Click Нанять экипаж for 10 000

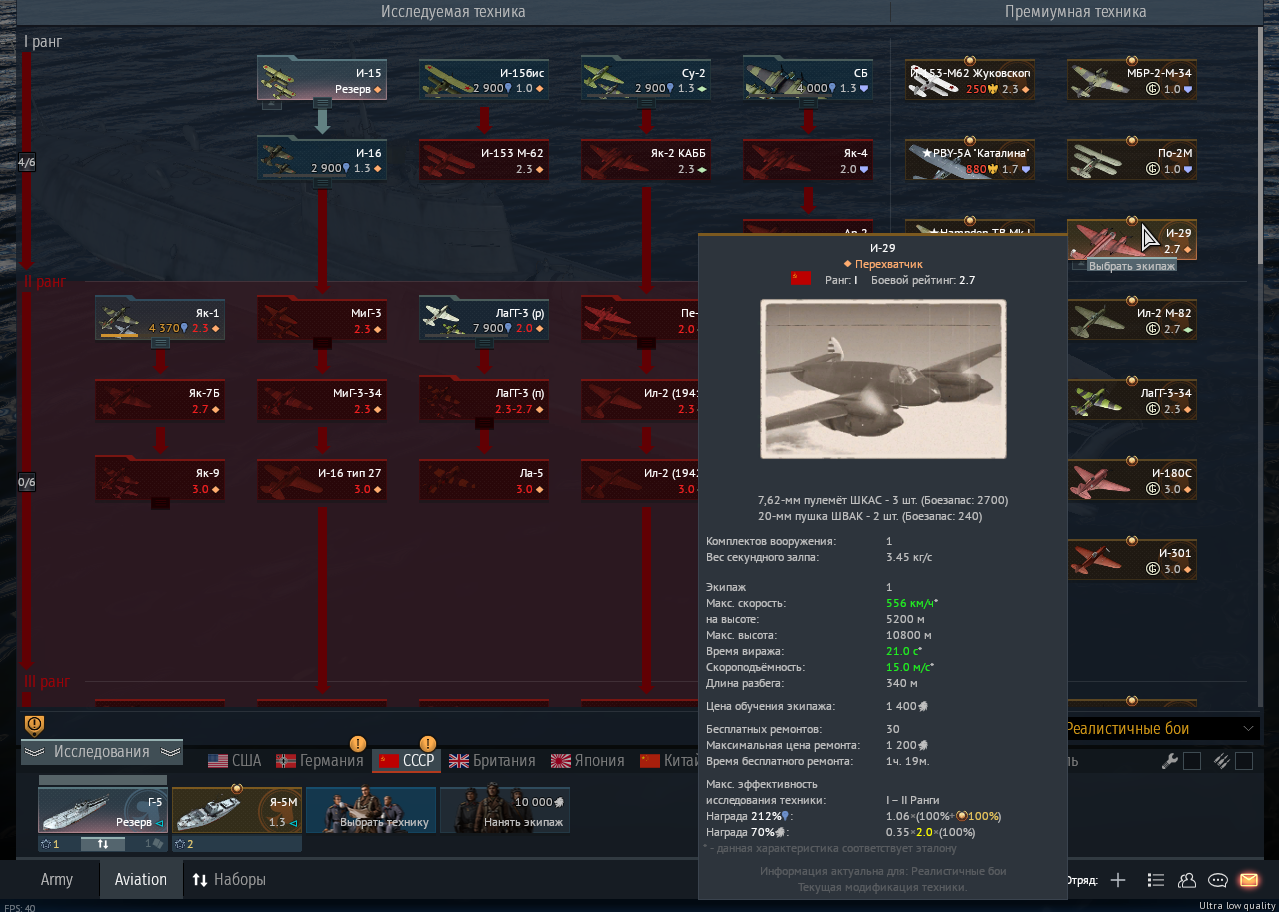[505, 810]
